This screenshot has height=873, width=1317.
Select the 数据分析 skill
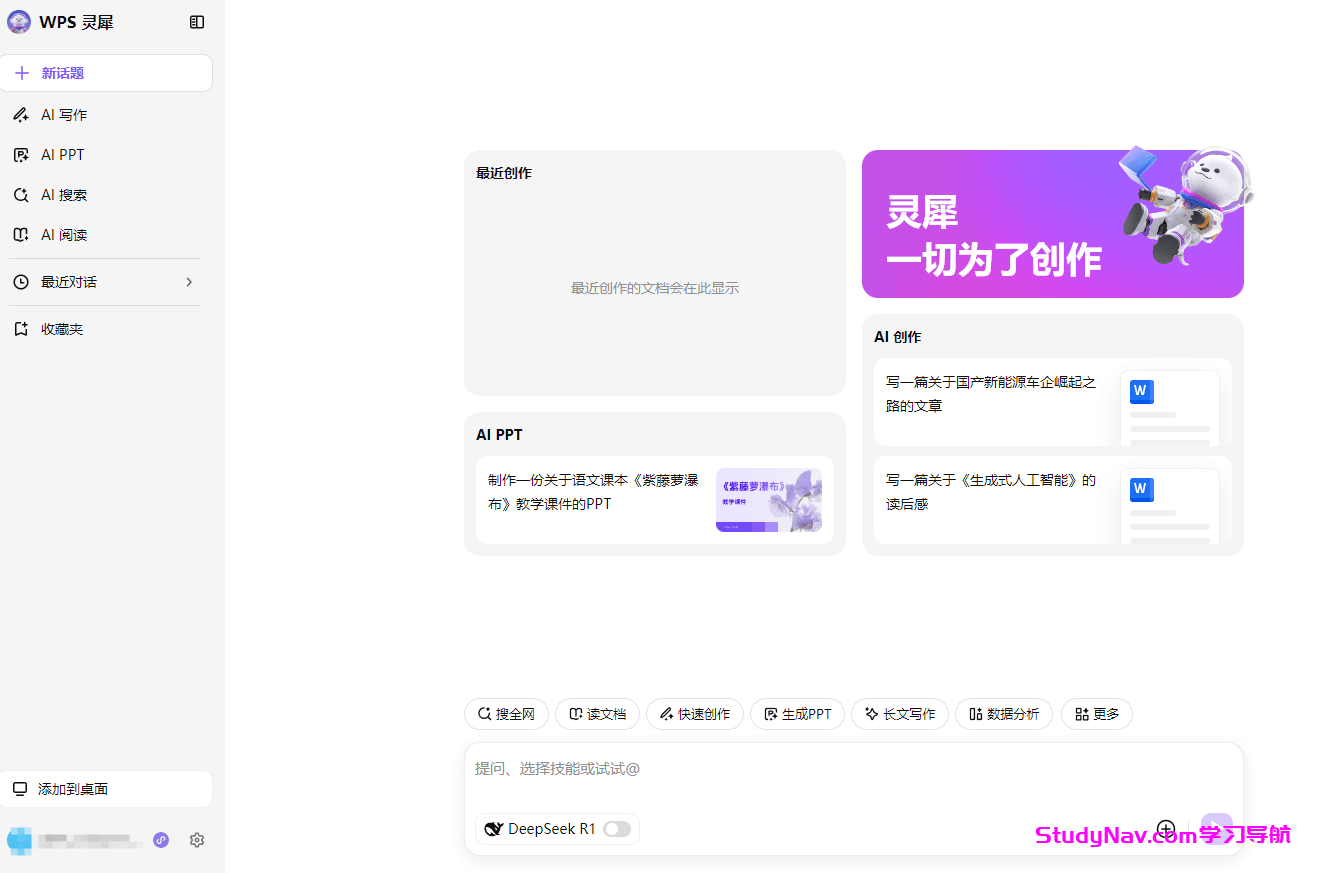[x=1003, y=713]
